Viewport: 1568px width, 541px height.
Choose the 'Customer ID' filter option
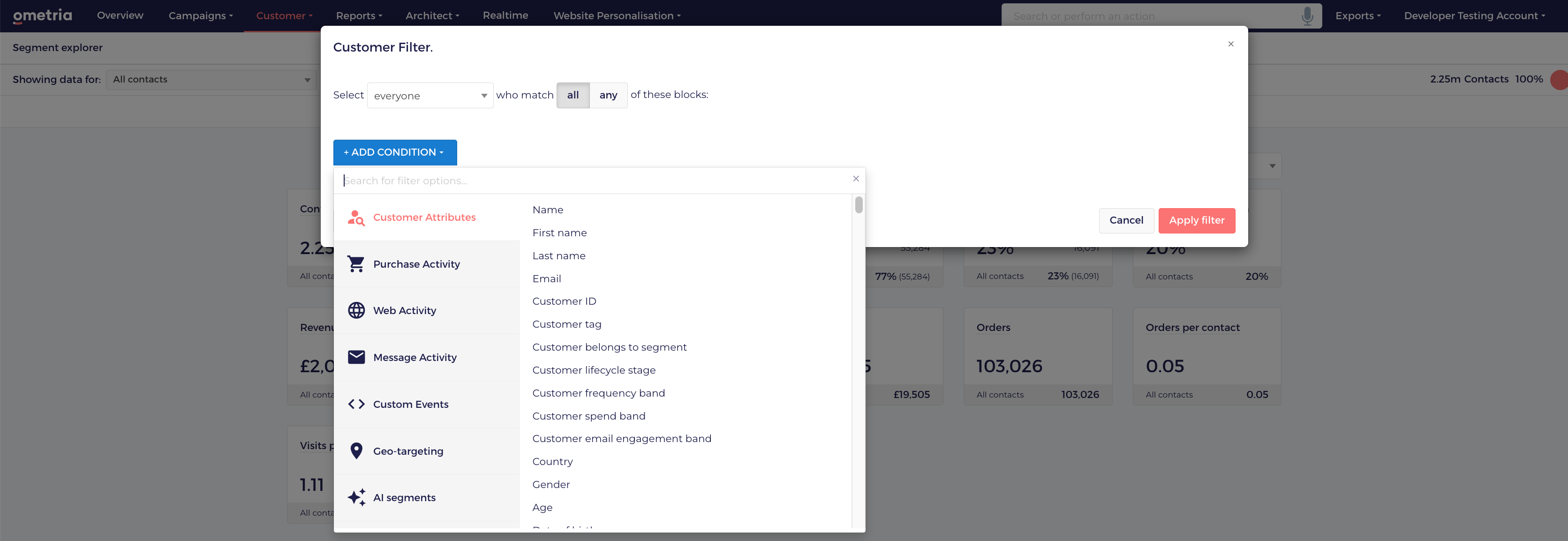(x=564, y=301)
